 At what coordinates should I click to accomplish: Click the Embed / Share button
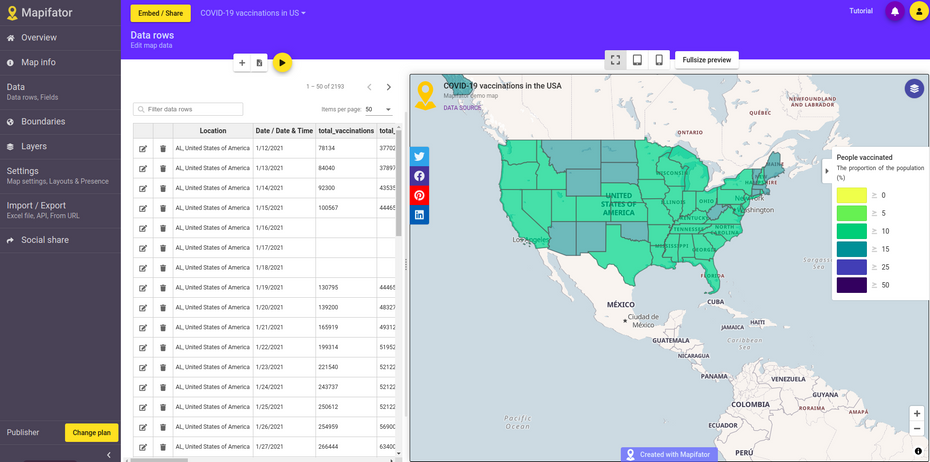click(x=160, y=13)
